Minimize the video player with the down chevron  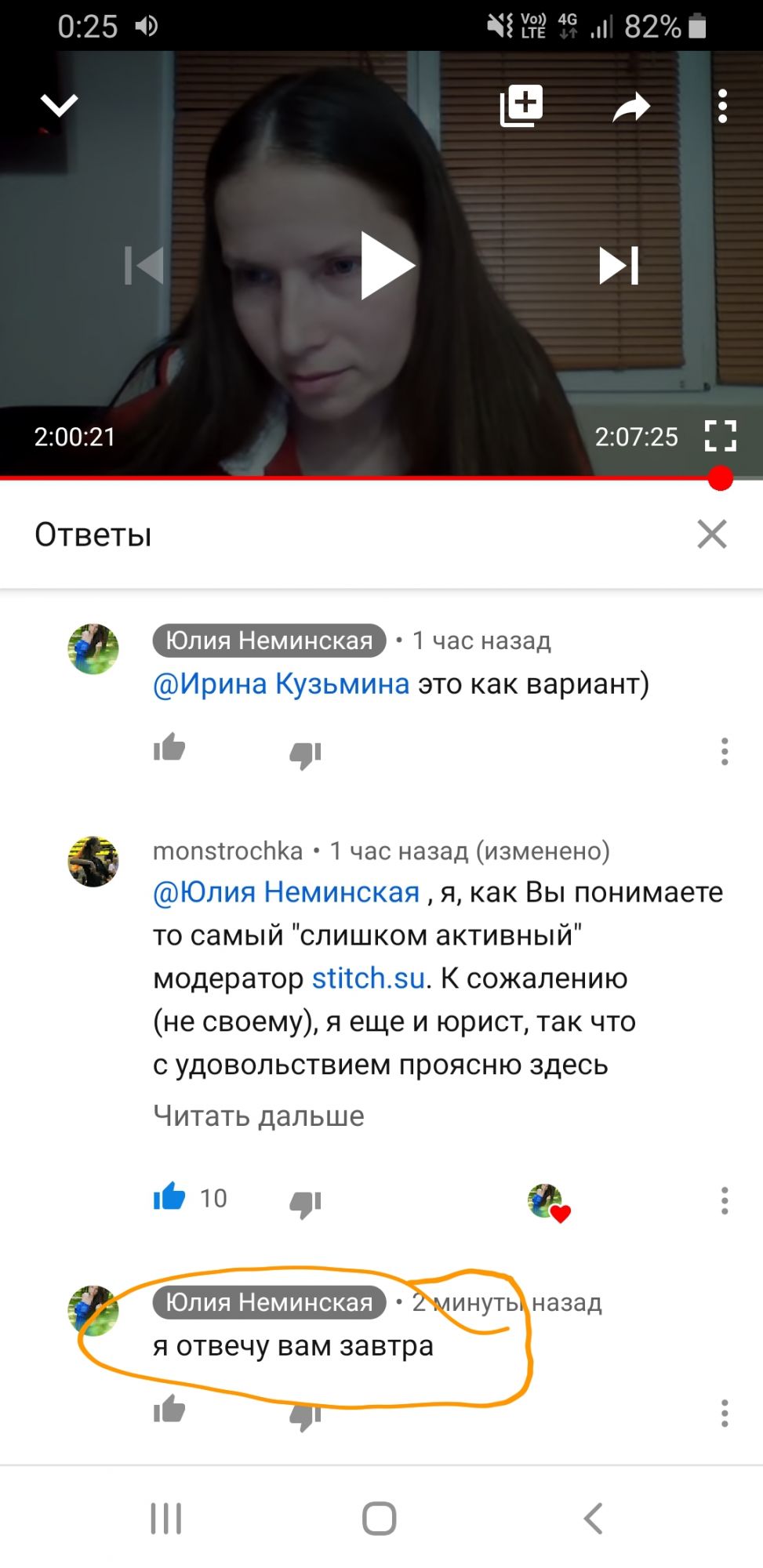pyautogui.click(x=60, y=105)
